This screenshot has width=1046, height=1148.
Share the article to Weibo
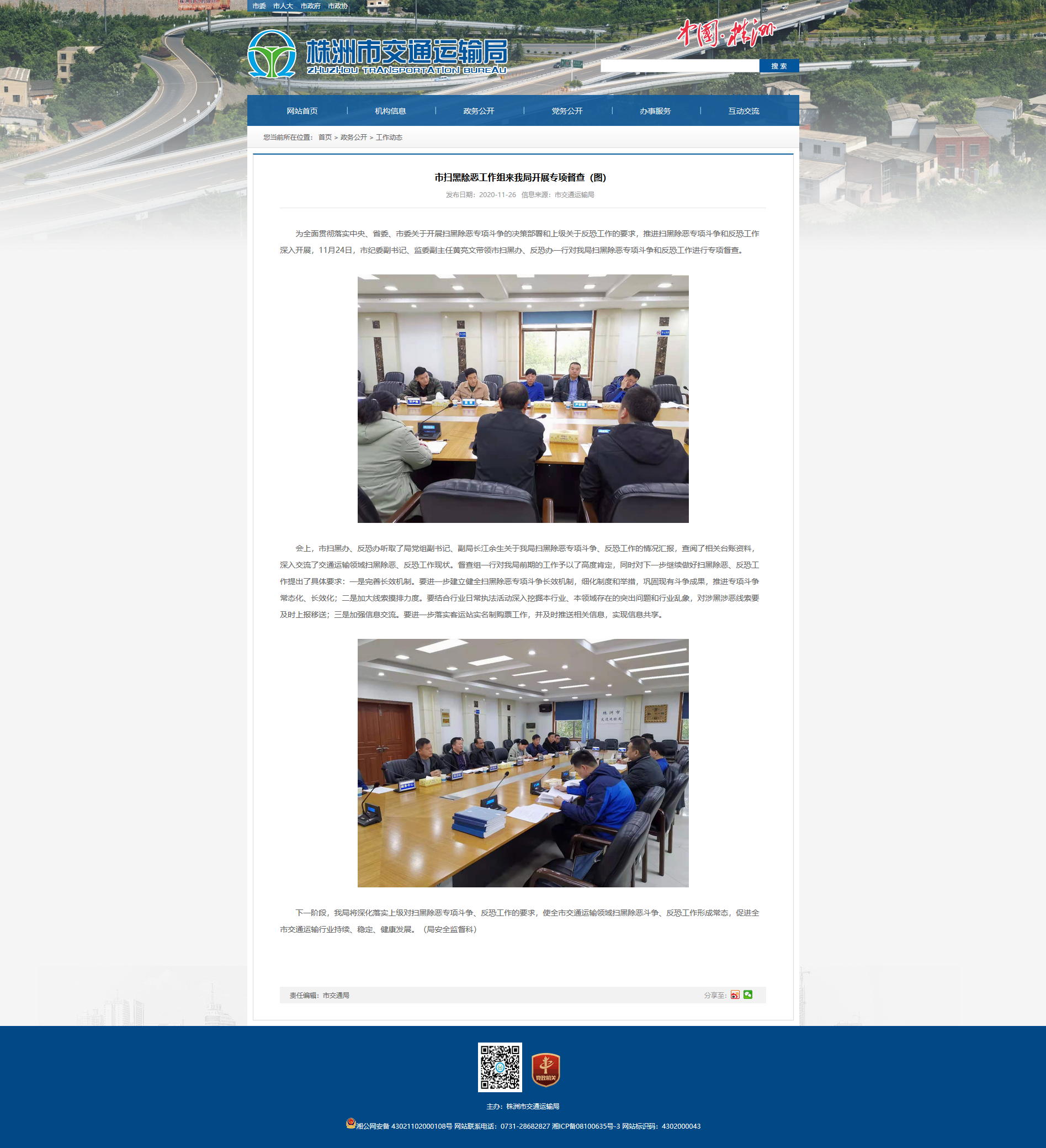point(735,994)
